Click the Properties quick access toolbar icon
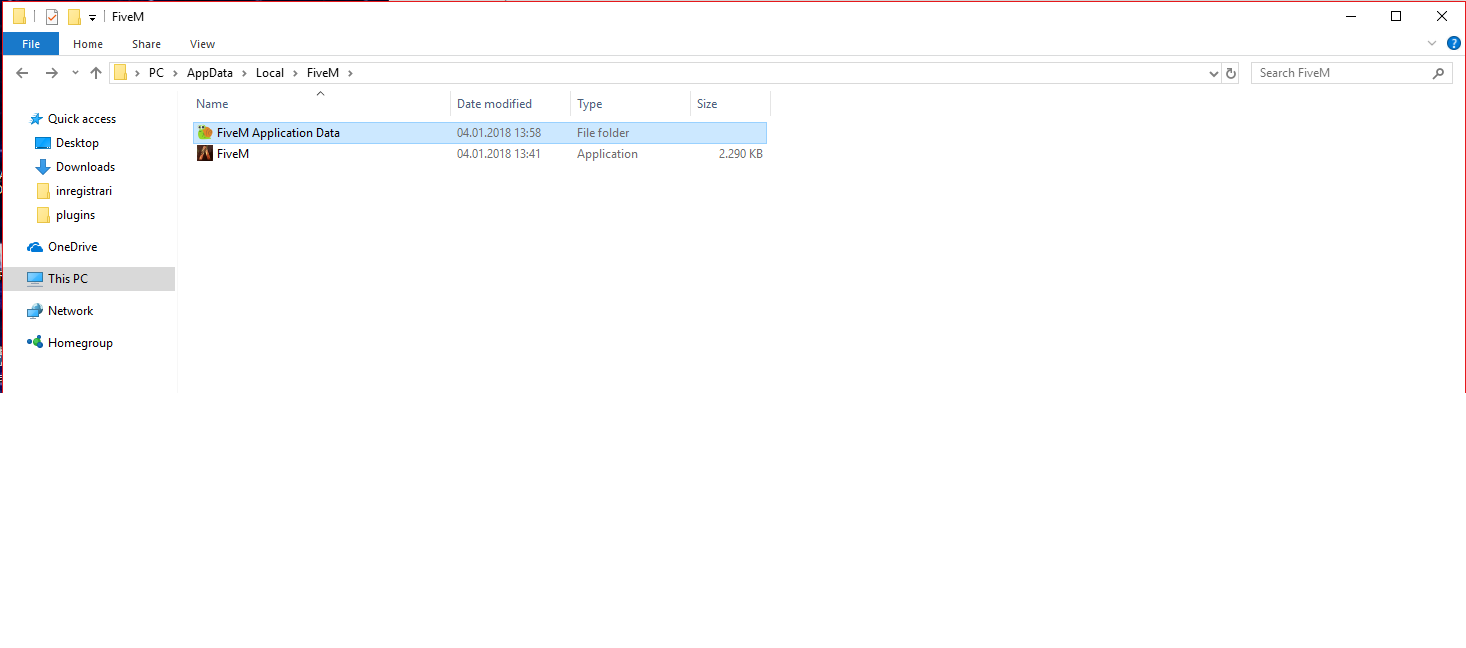This screenshot has width=1466, height=648. (52, 16)
